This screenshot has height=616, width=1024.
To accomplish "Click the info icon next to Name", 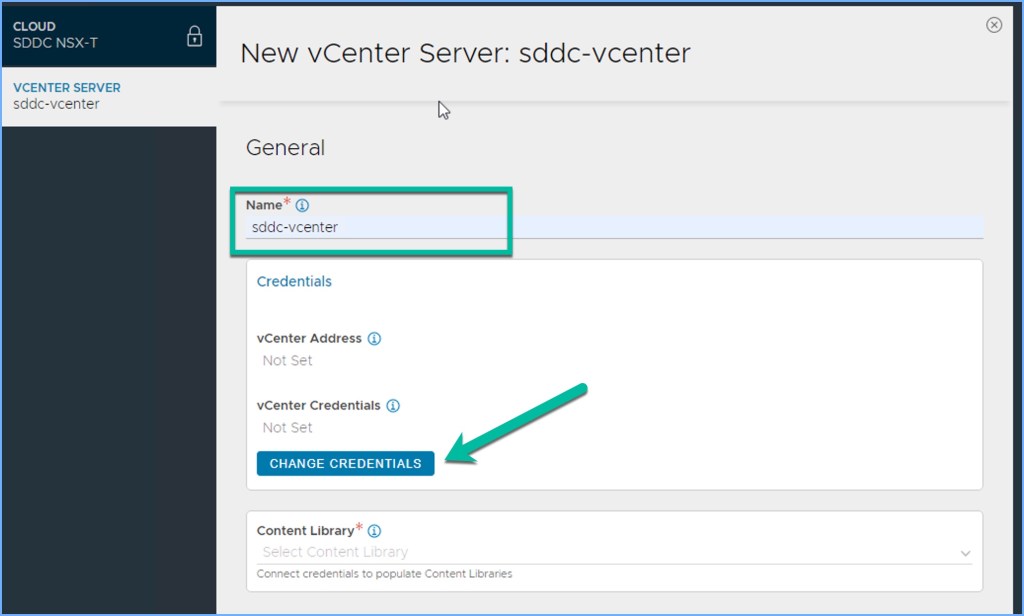I will [x=302, y=205].
